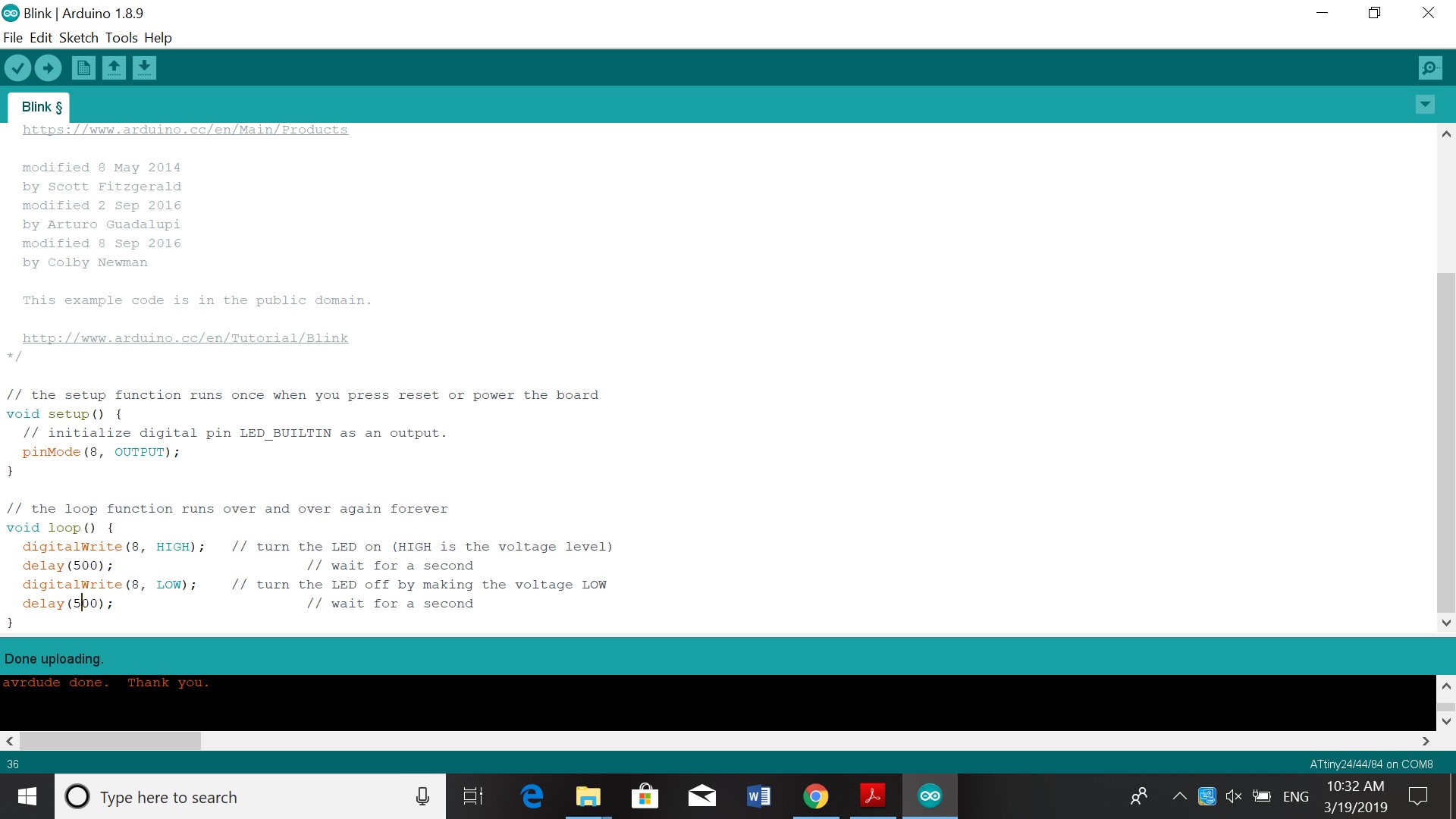Click the Open sketch up-arrow icon
1456x819 pixels.
tap(114, 68)
